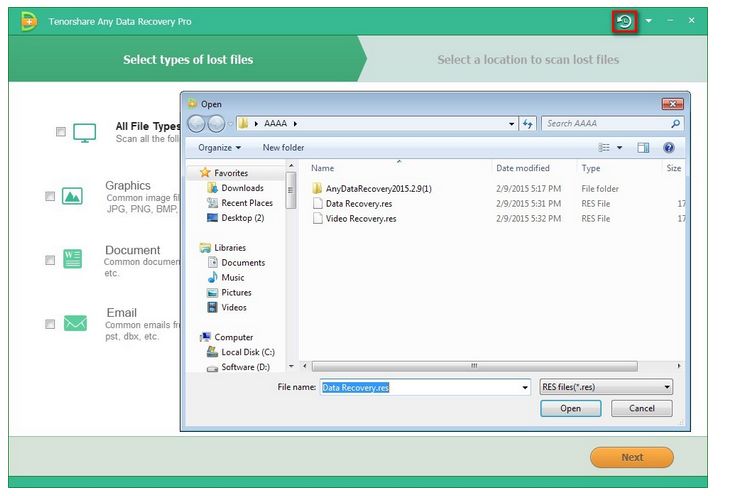Click the refresh icon beside address bar

[527, 124]
